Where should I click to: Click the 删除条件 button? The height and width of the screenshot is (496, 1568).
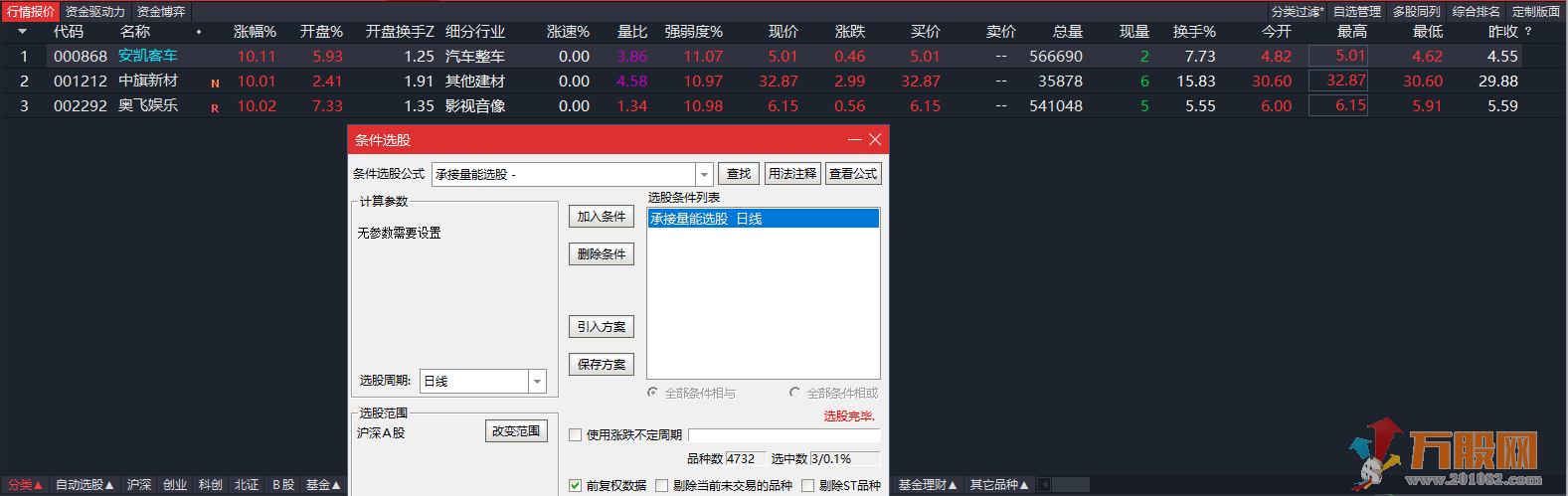pyautogui.click(x=602, y=254)
